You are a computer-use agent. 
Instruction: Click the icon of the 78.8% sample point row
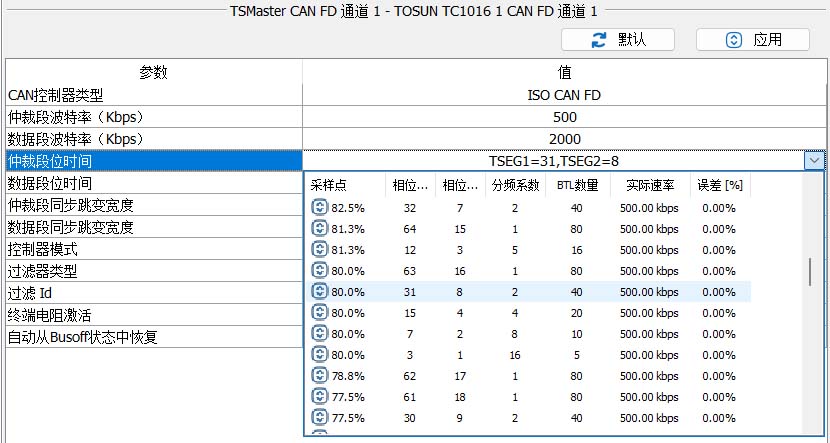click(x=320, y=376)
